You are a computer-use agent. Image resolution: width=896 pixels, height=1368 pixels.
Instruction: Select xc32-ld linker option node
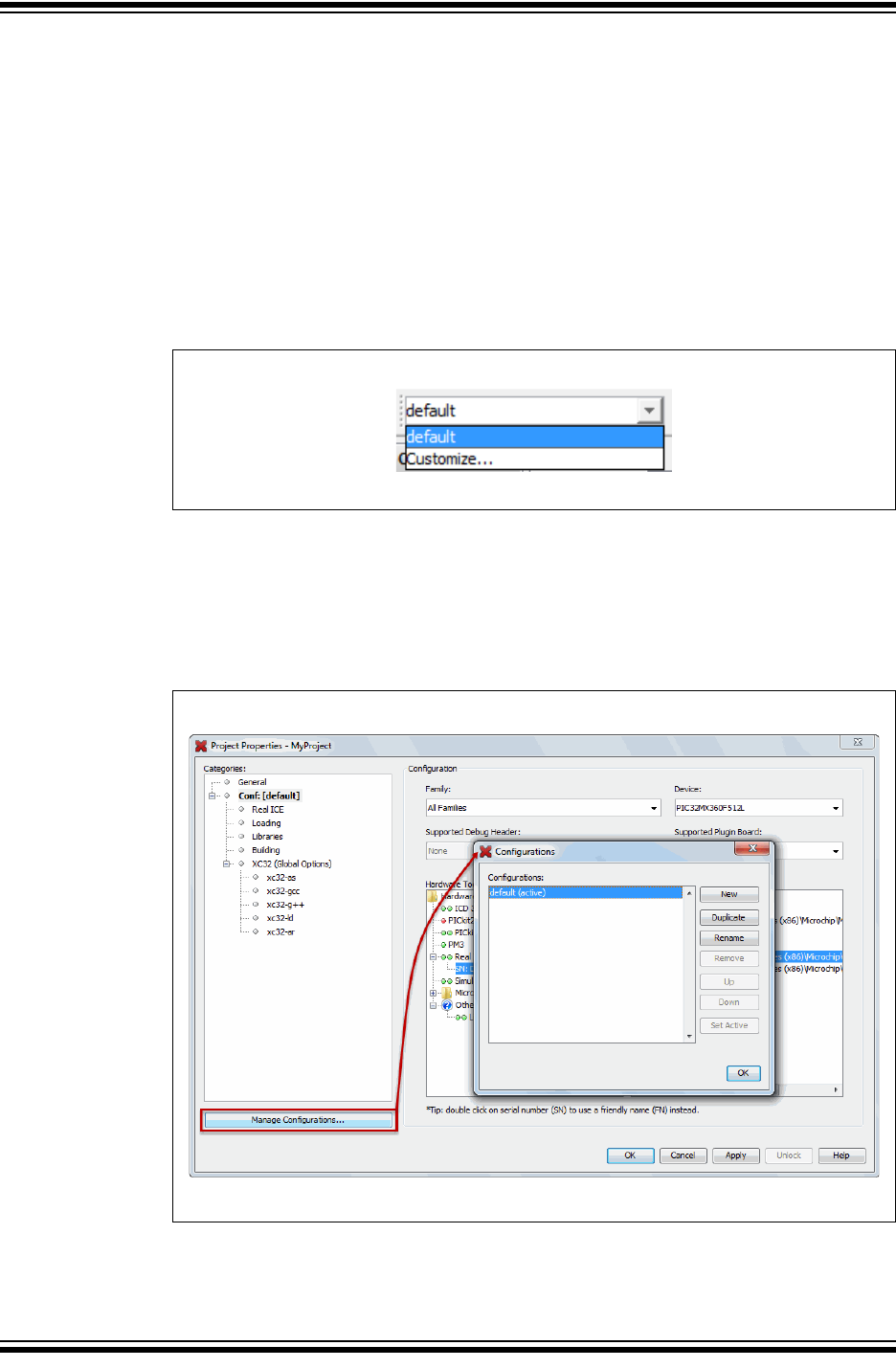(x=280, y=918)
